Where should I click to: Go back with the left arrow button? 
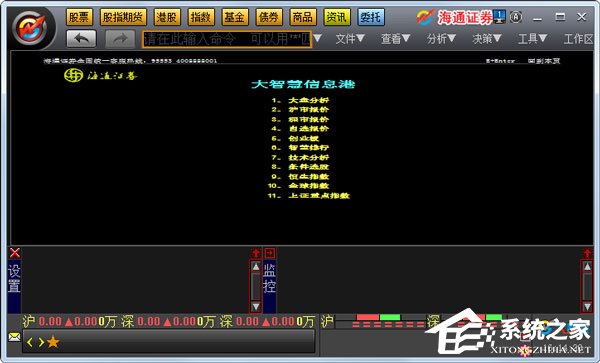81,39
